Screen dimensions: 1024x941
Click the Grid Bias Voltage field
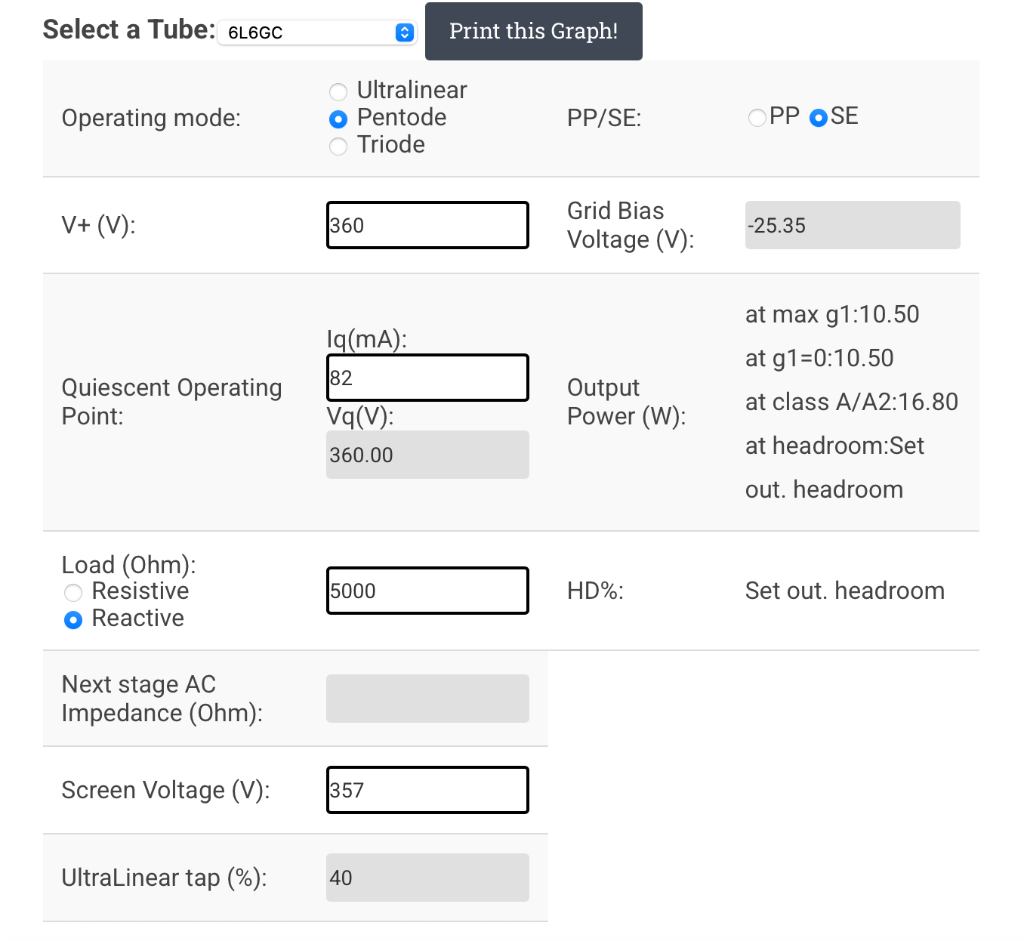coord(852,225)
